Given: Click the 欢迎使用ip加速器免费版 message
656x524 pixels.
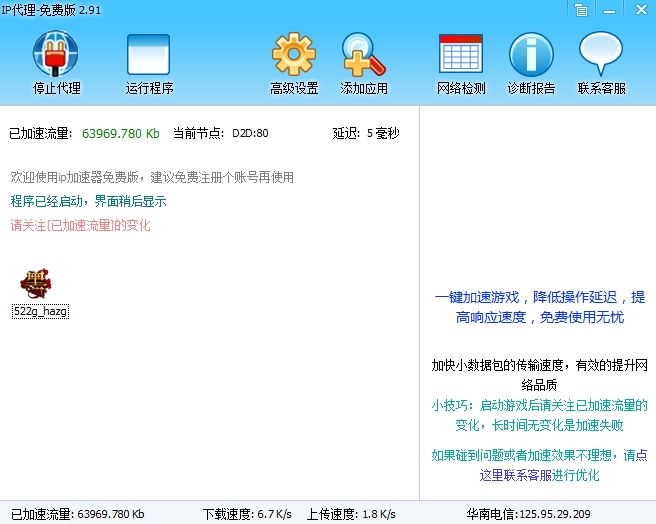Looking at the screenshot, I should pyautogui.click(x=152, y=177).
